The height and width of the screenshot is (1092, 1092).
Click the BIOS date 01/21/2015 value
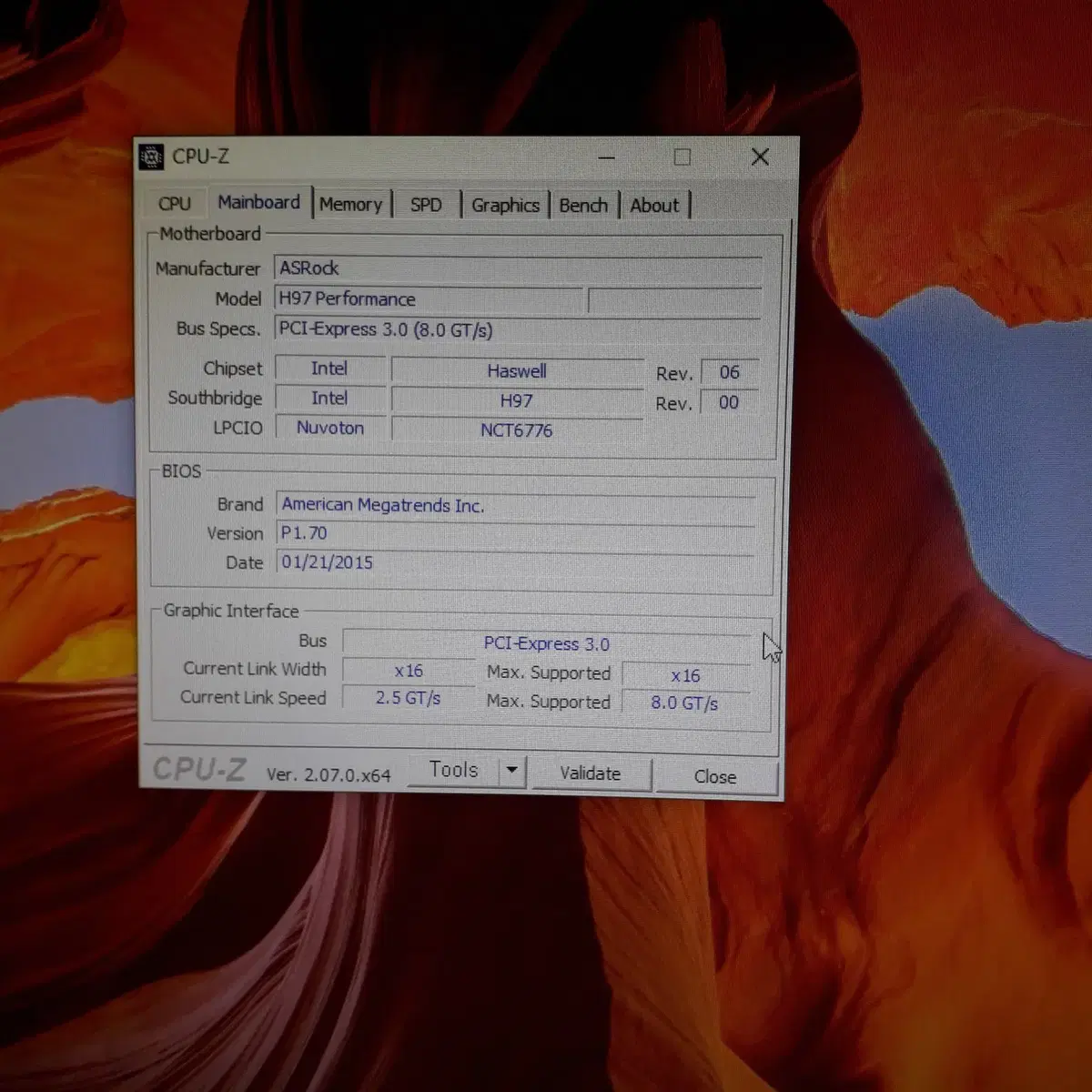[x=516, y=562]
